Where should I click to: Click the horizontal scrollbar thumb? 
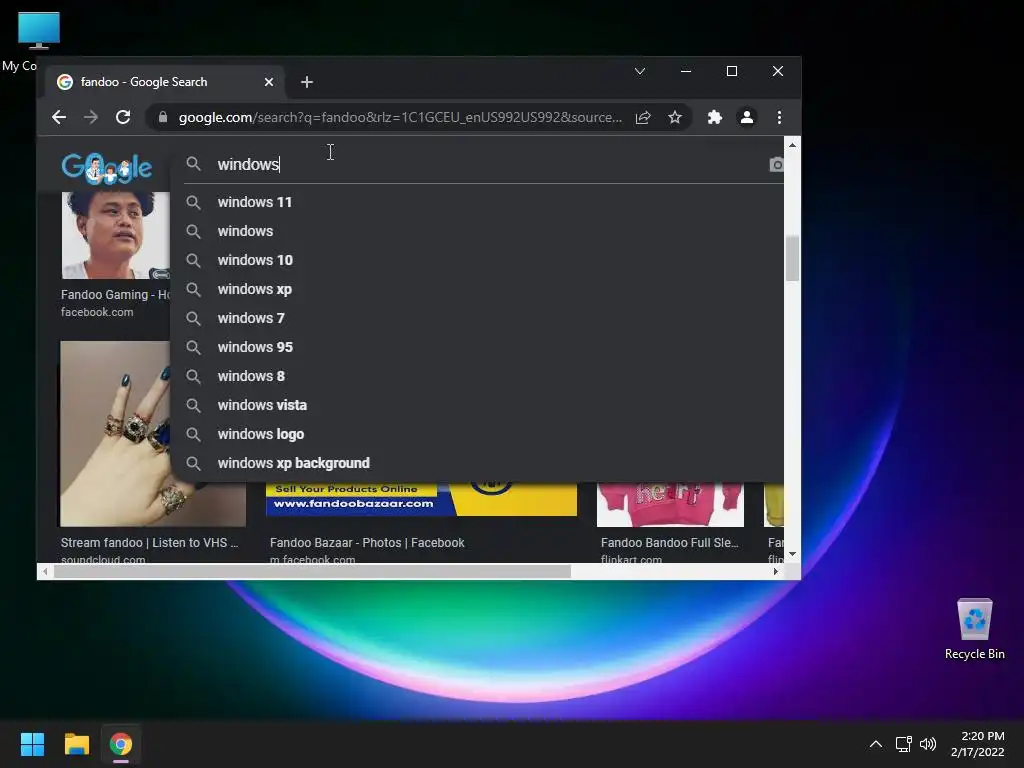[x=312, y=571]
